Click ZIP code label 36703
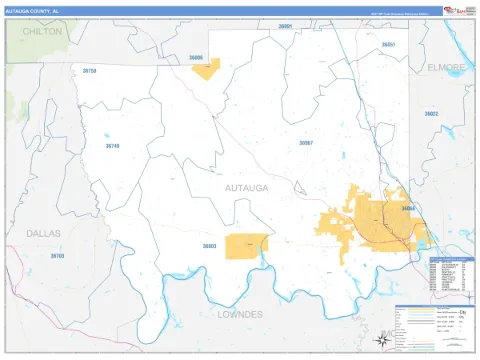Screen dimensions: 480x360 tap(57, 256)
